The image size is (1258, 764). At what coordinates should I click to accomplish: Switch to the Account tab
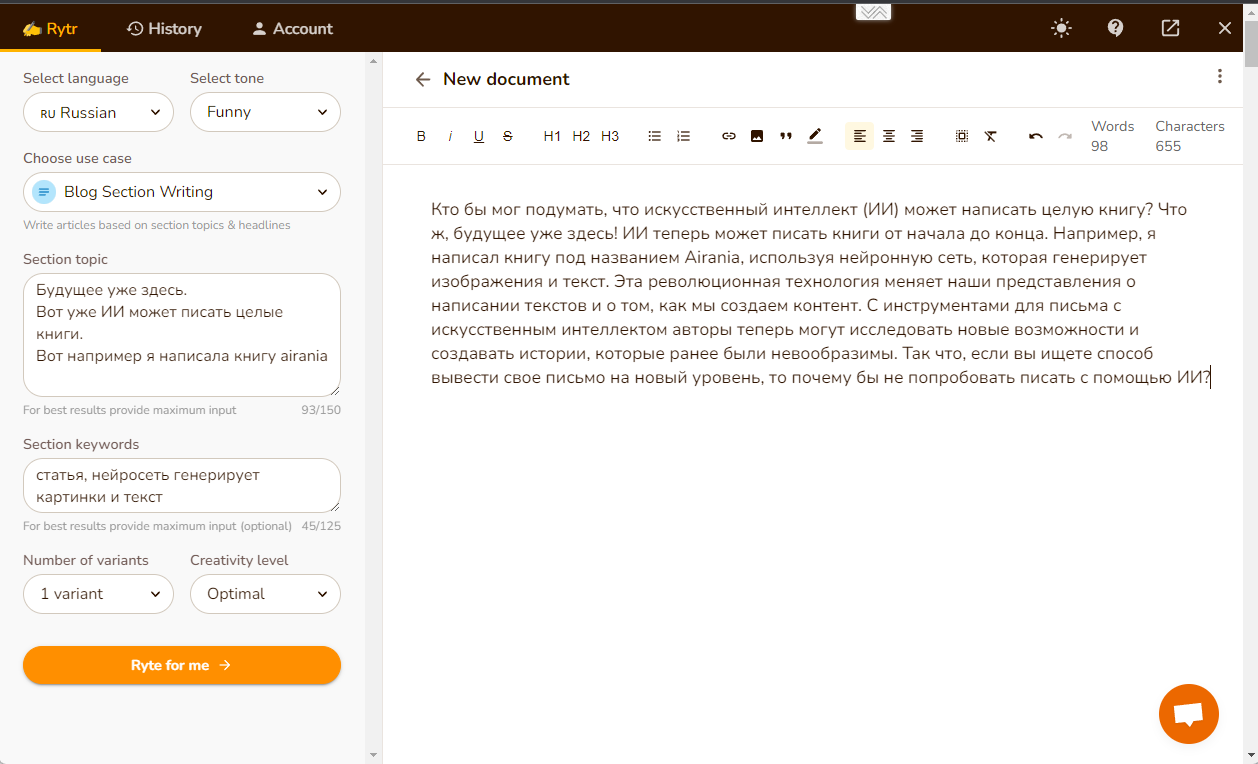click(292, 28)
